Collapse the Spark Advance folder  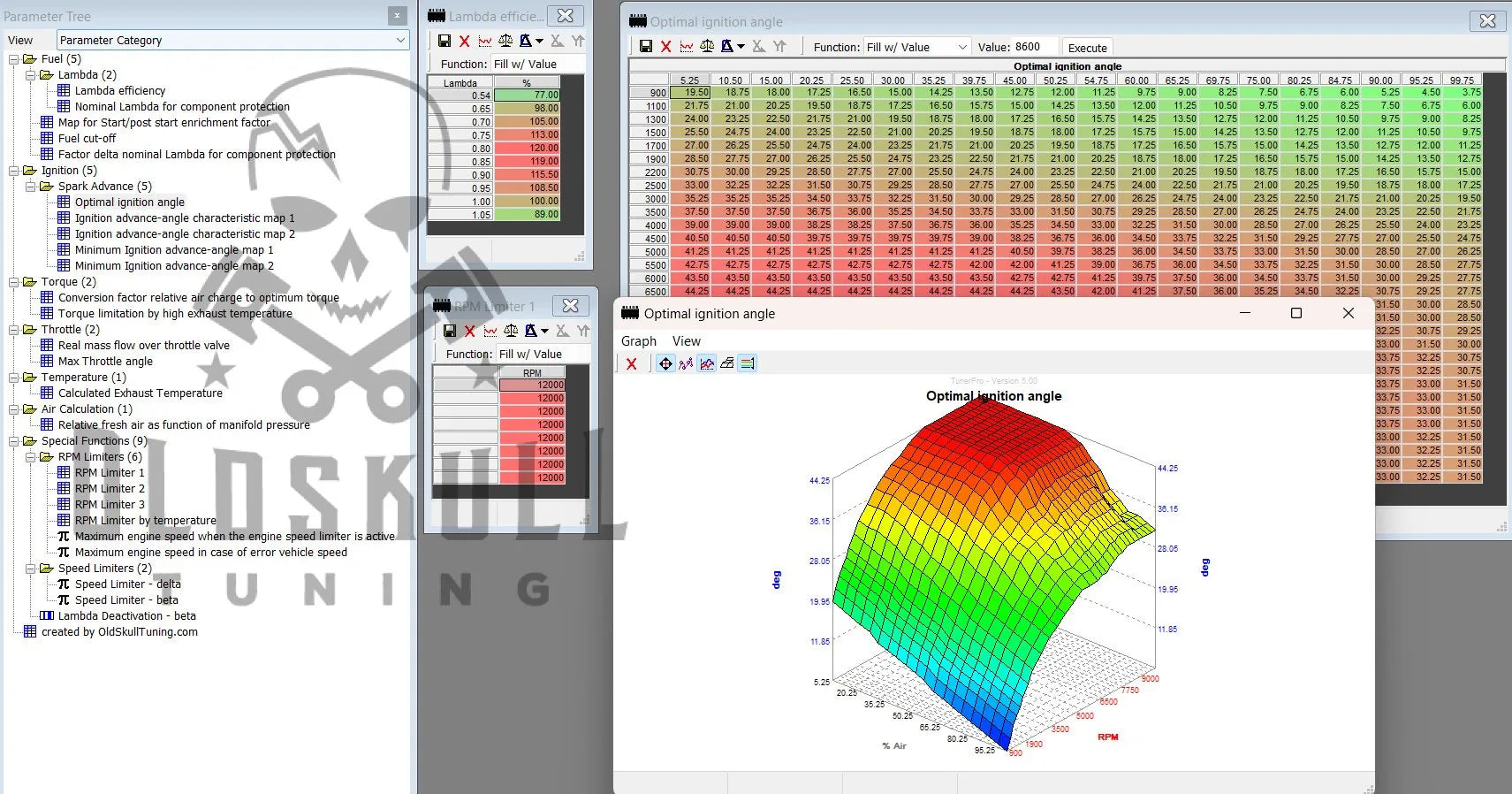click(x=31, y=187)
